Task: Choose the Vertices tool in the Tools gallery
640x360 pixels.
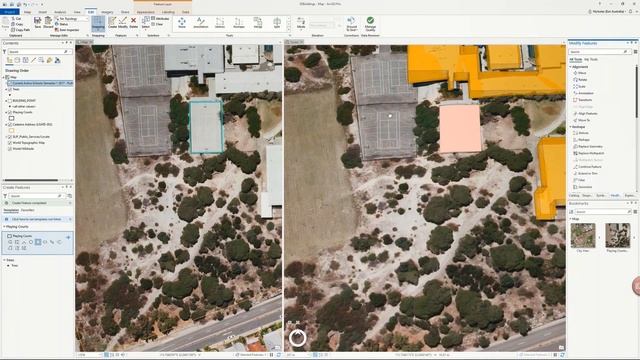Action: click(x=220, y=23)
